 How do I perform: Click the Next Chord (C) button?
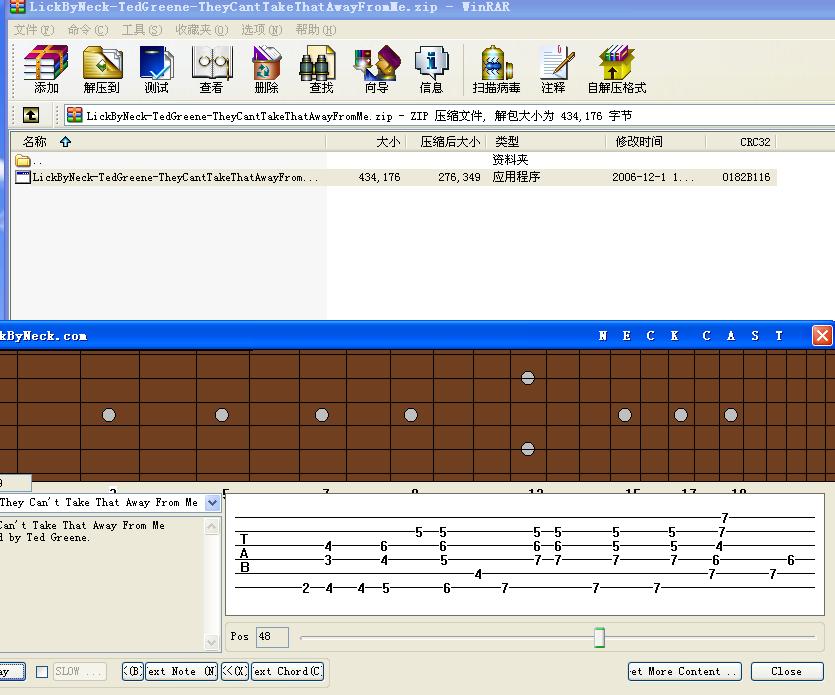coord(287,671)
